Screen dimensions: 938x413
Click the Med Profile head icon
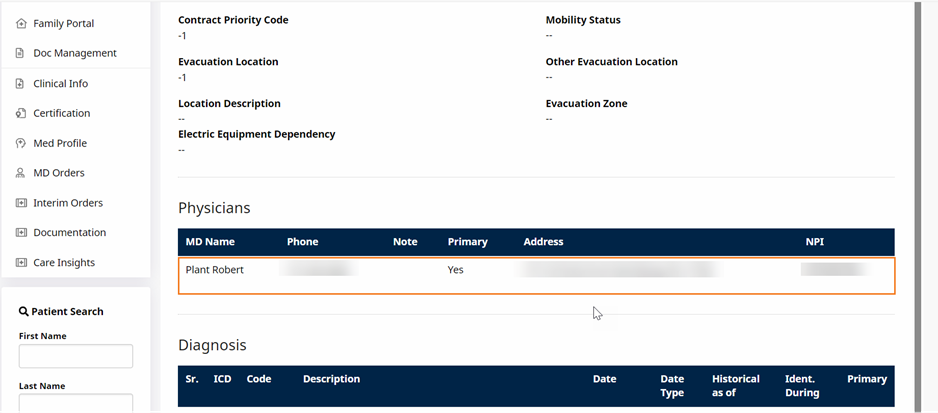click(x=21, y=143)
